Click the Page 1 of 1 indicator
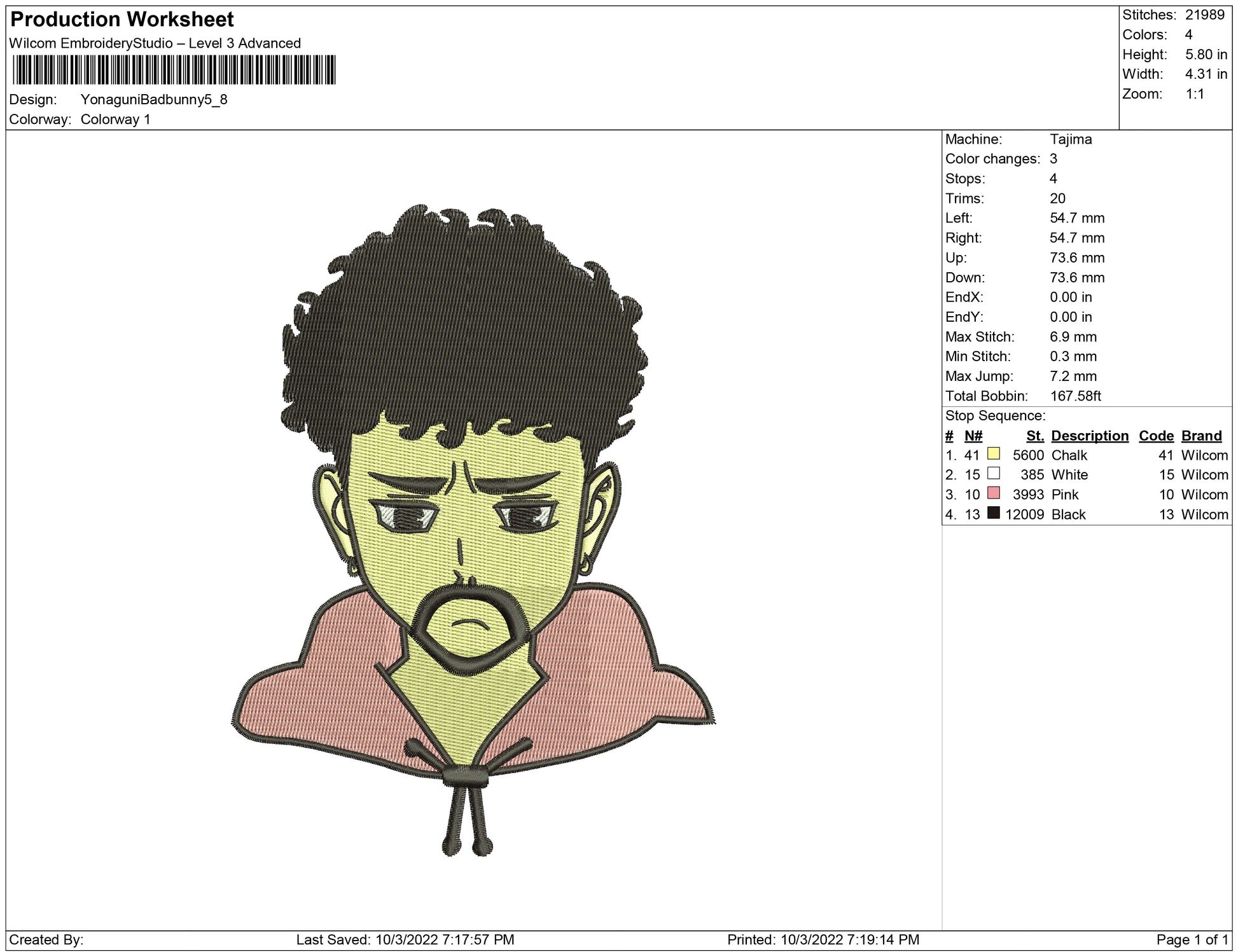1238x952 pixels. [1192, 939]
